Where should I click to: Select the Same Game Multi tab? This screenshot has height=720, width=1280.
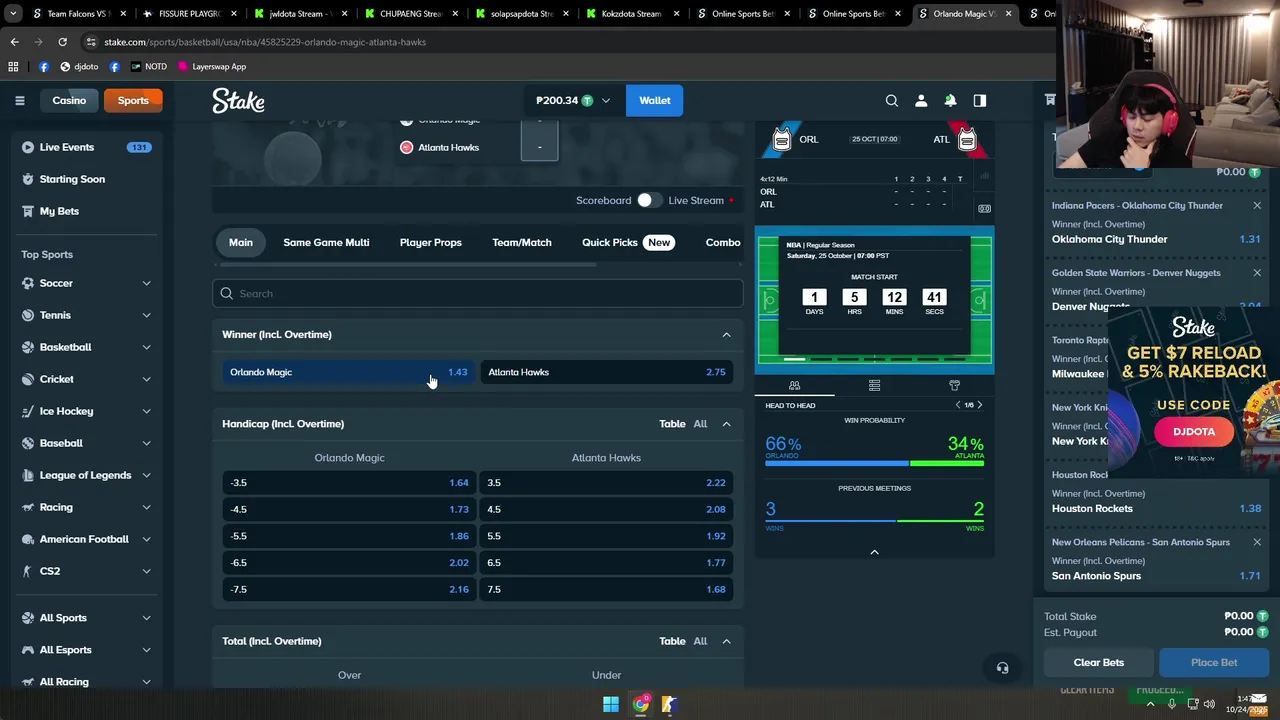click(x=326, y=242)
